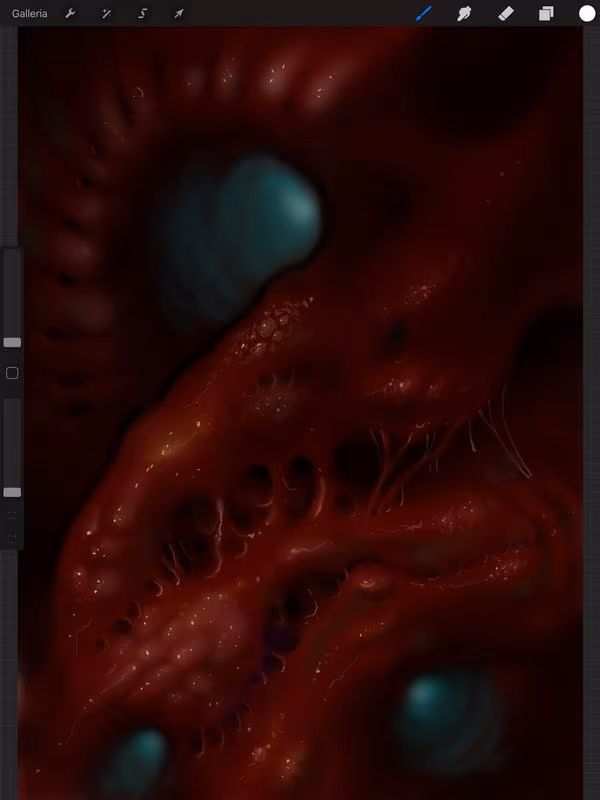600x800 pixels.
Task: Open the Actions wrench menu
Action: pos(70,14)
